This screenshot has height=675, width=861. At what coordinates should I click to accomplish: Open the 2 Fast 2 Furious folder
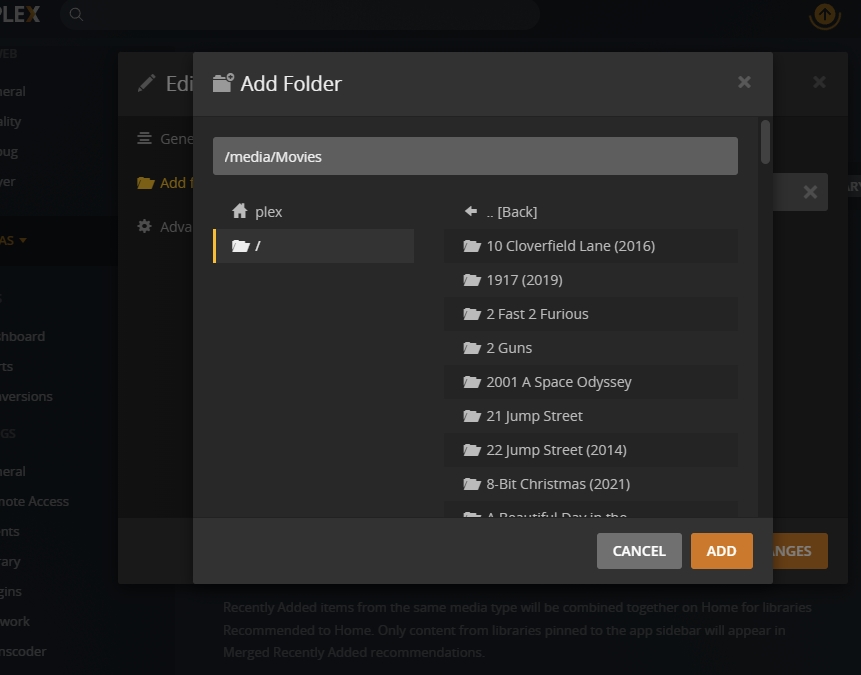[590, 314]
